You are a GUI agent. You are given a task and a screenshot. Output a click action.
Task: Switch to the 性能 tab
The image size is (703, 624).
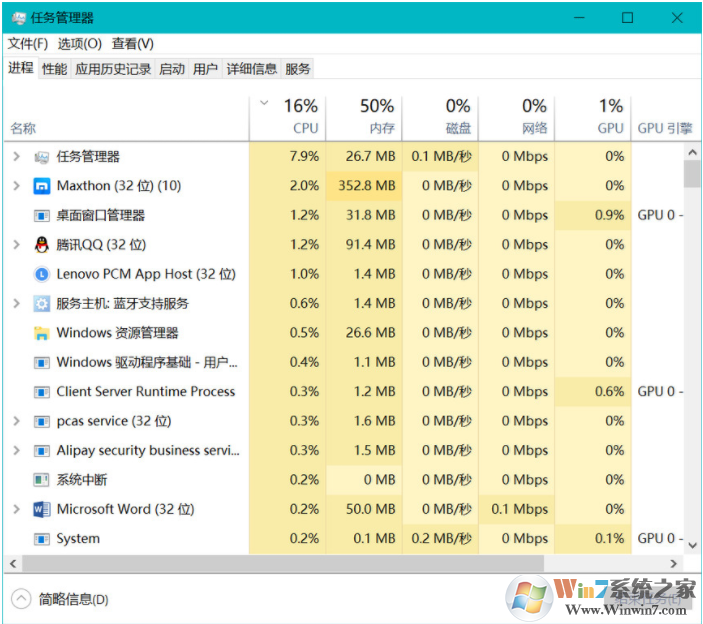[54, 69]
